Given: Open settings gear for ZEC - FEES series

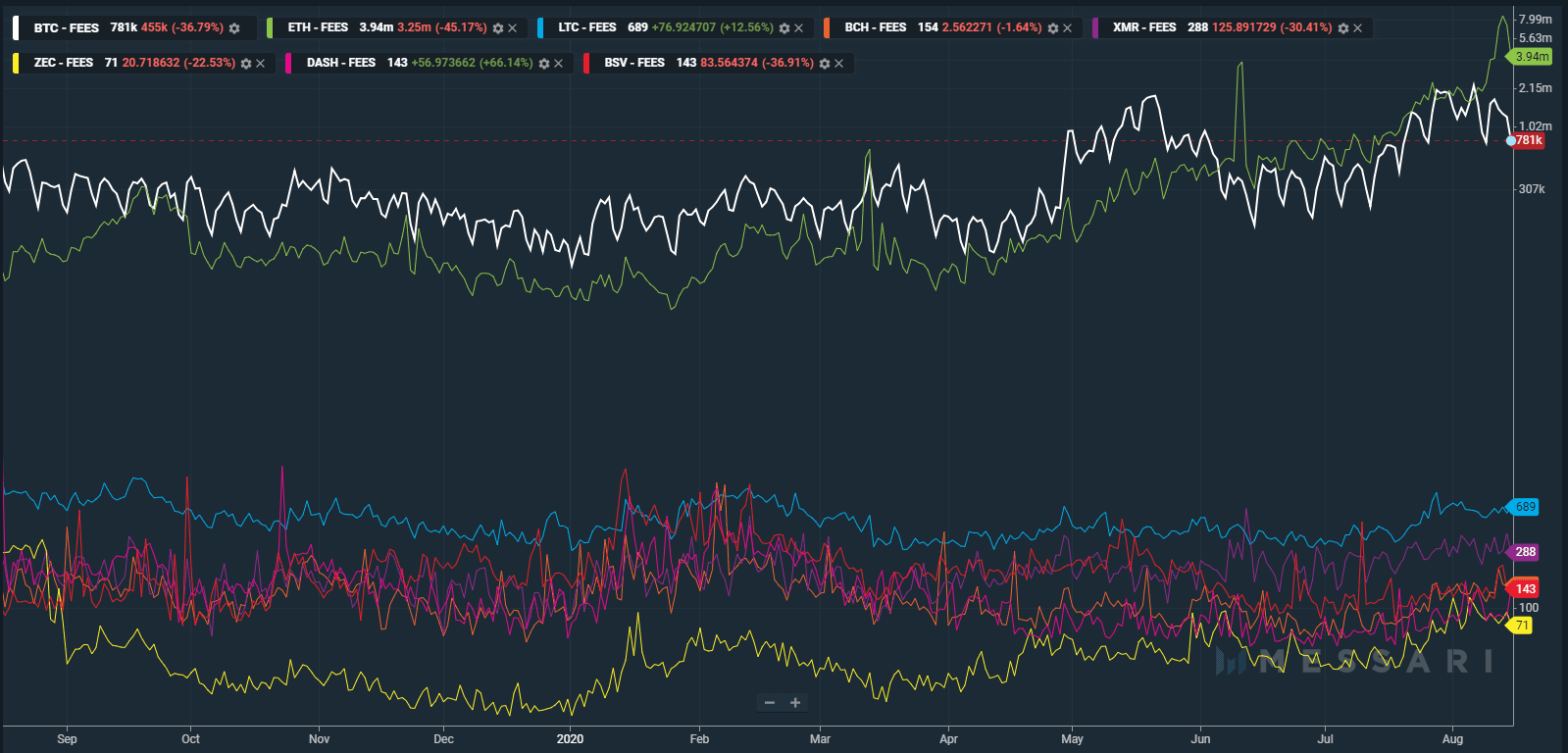Looking at the screenshot, I should coord(246,64).
